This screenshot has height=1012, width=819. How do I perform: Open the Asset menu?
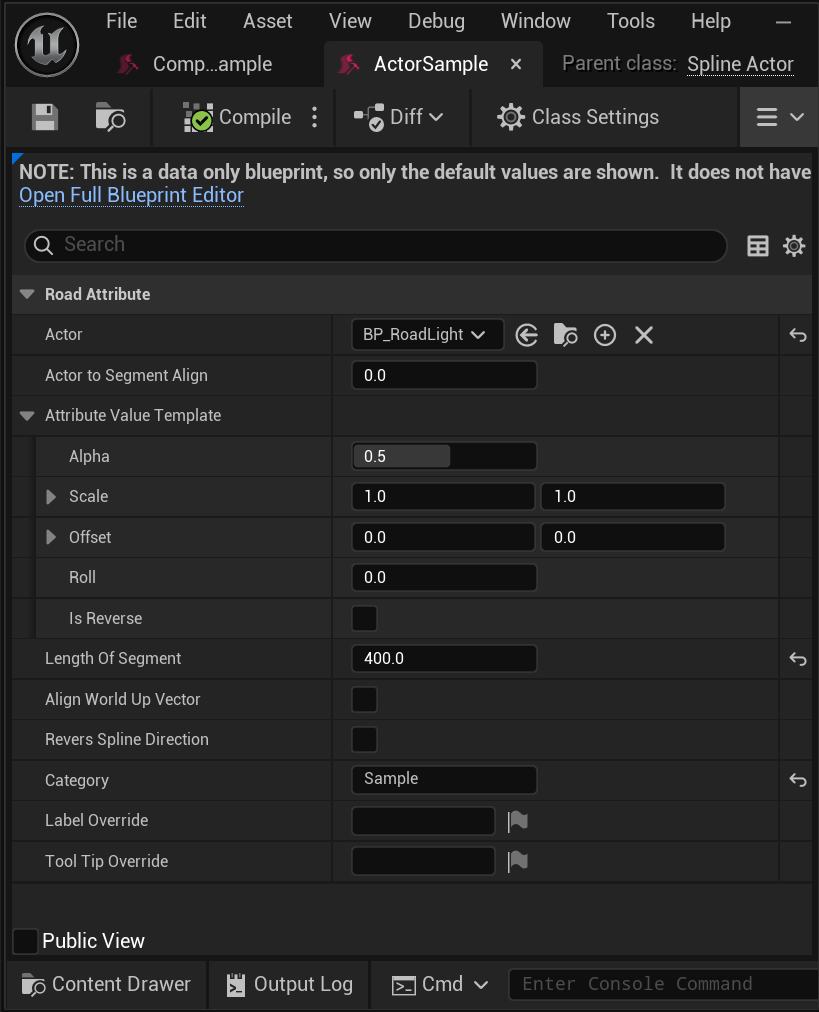pyautogui.click(x=267, y=21)
